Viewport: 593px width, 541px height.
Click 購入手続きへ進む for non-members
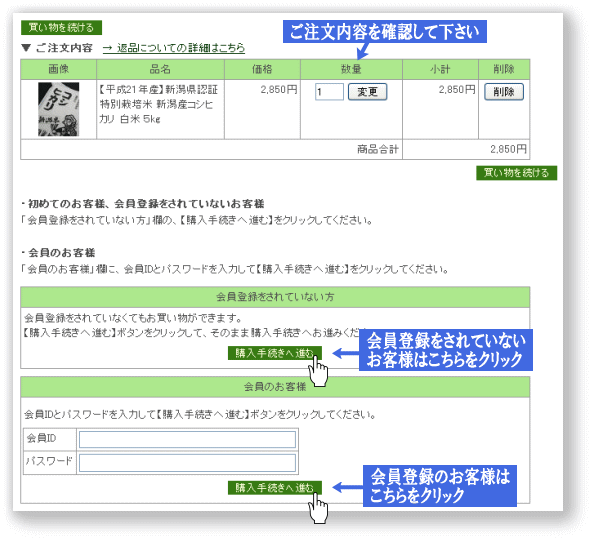click(275, 353)
